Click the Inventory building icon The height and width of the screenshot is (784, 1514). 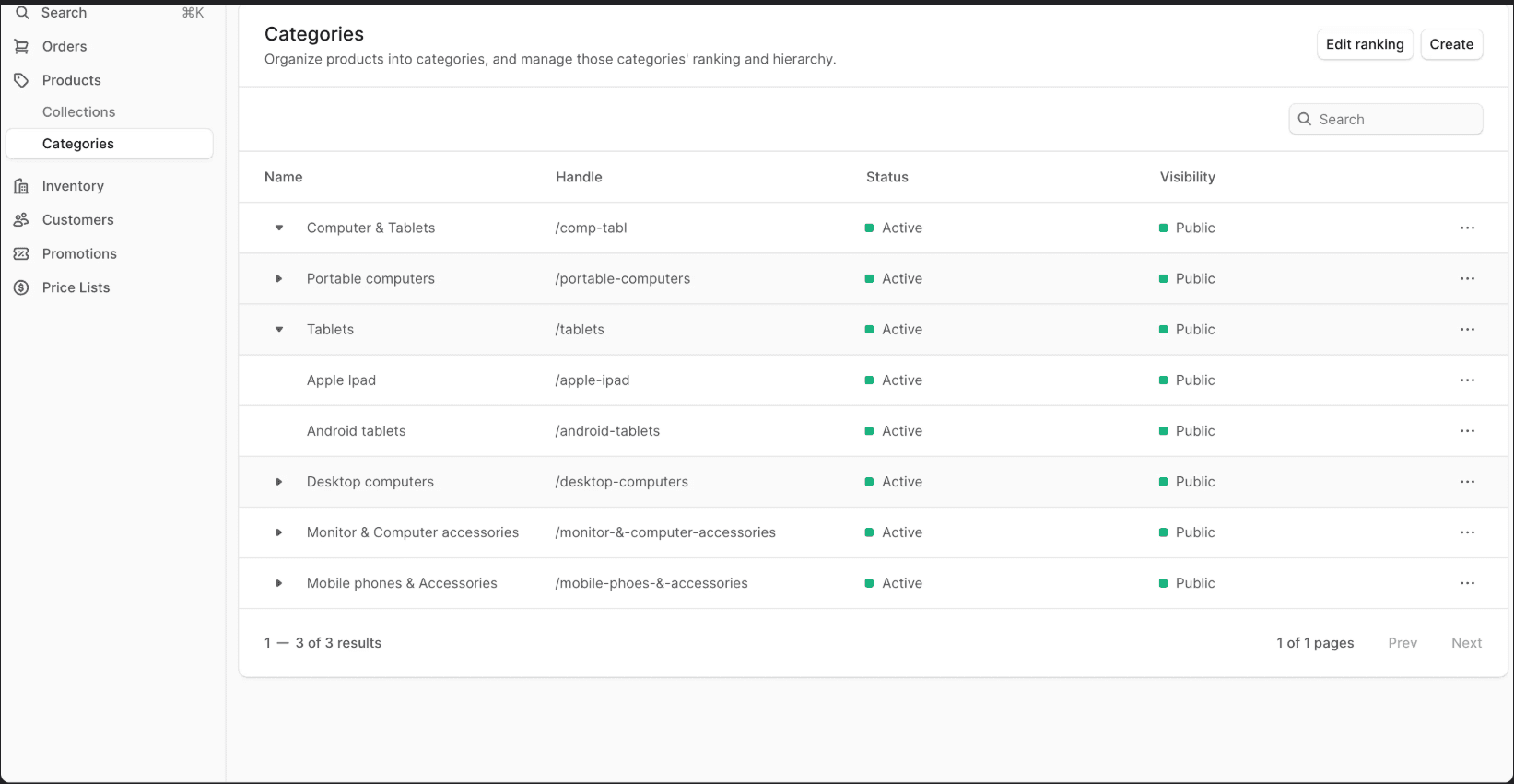tap(21, 186)
